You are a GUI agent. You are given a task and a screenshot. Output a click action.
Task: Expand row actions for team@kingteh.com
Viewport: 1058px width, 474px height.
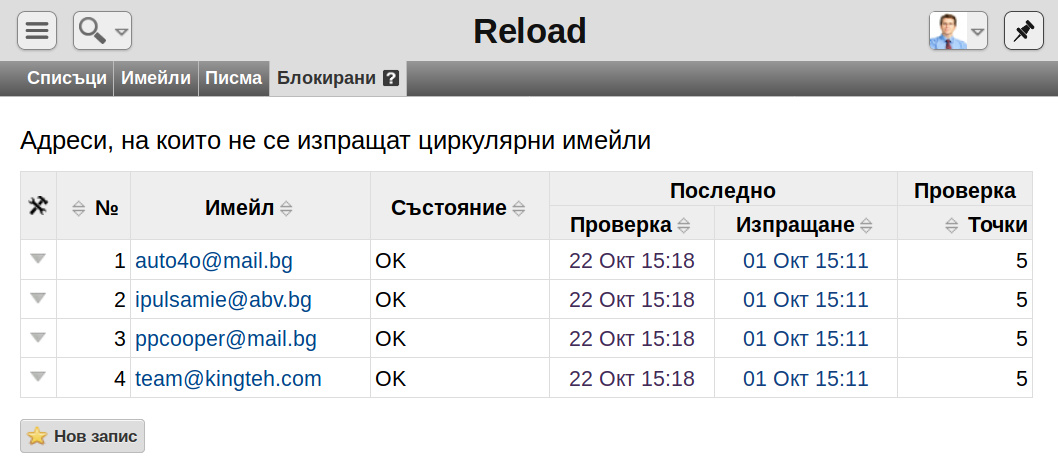(38, 377)
